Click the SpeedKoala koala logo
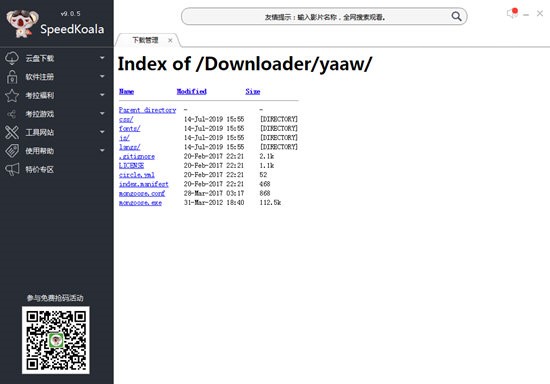Image resolution: width=550 pixels, height=384 pixels. (22, 23)
